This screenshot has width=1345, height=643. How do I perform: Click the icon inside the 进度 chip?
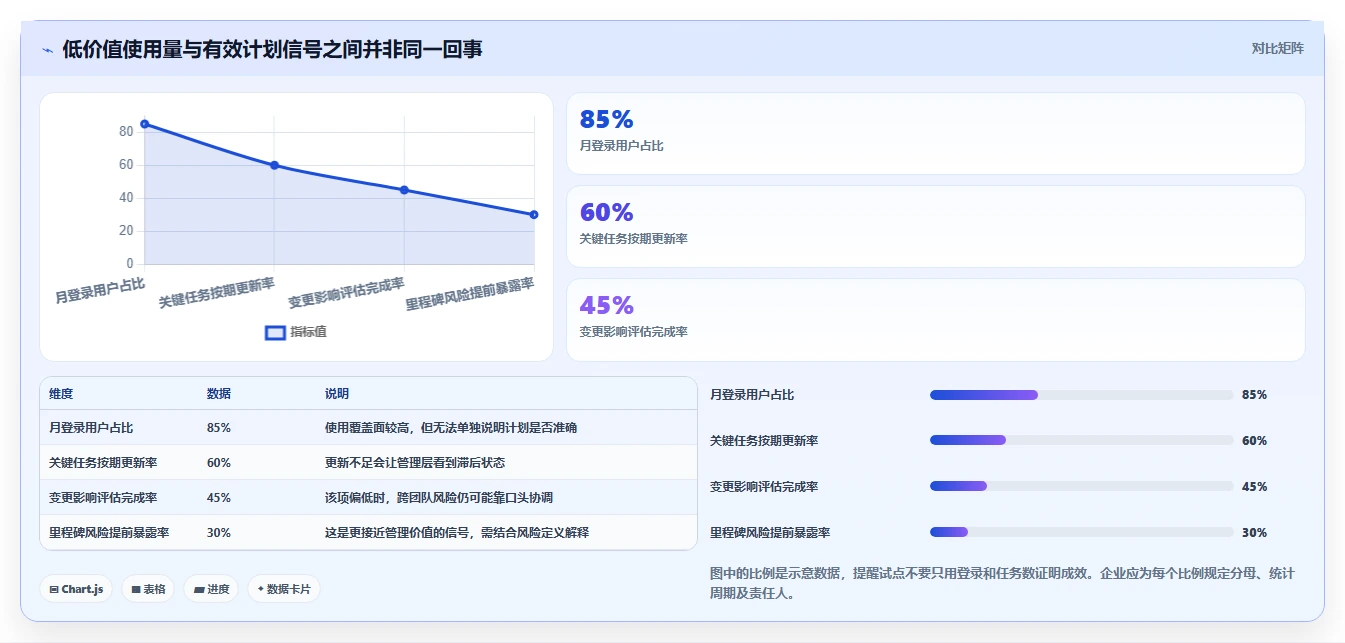point(199,590)
